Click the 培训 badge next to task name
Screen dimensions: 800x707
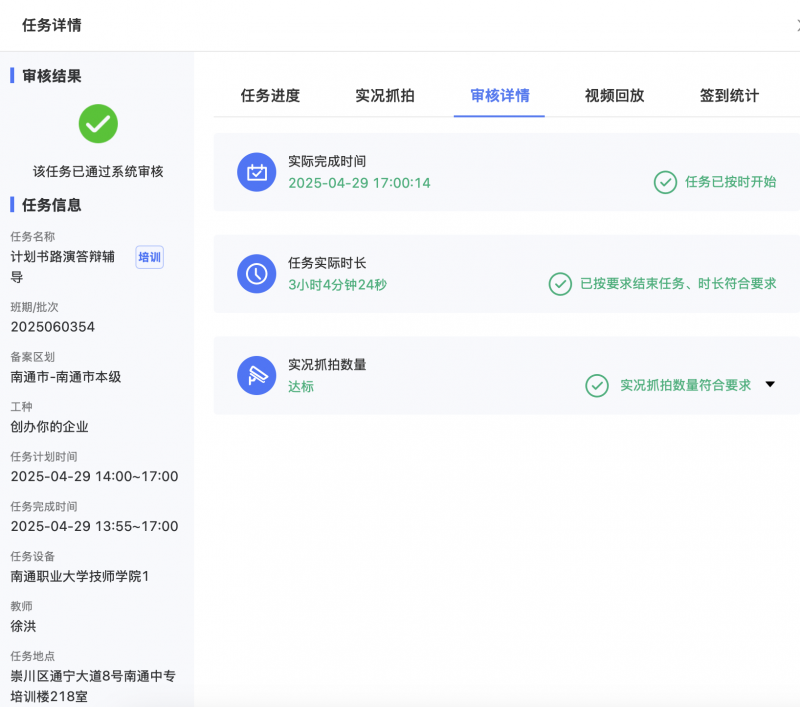148,257
